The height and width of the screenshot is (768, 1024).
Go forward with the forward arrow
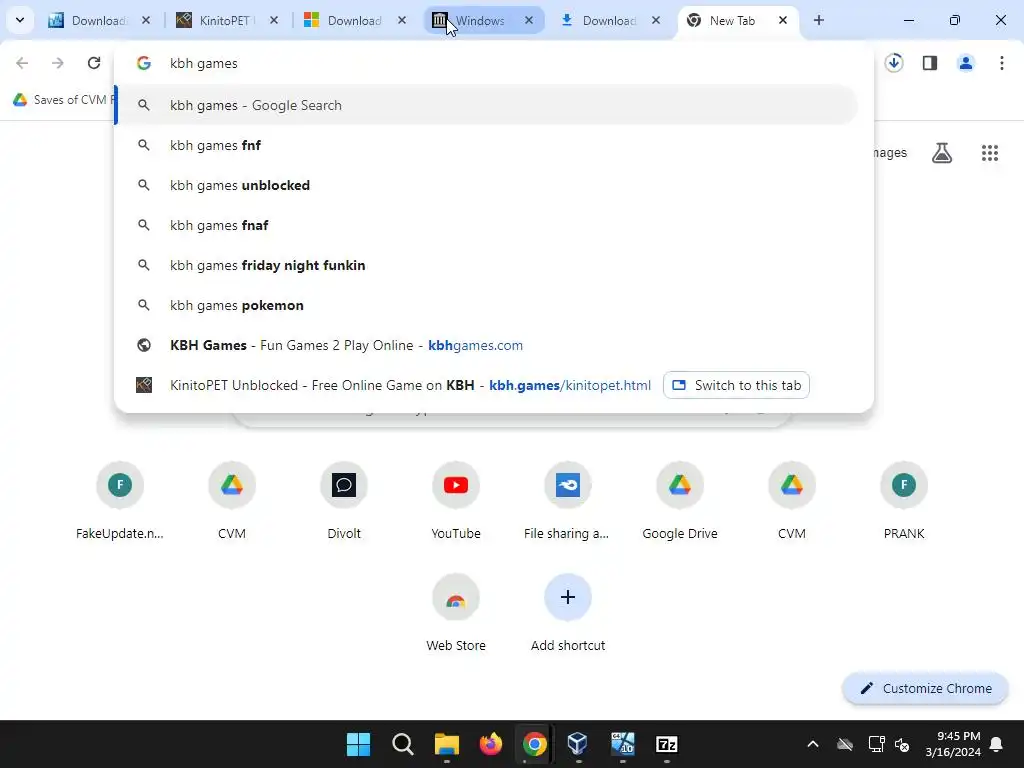[x=58, y=63]
